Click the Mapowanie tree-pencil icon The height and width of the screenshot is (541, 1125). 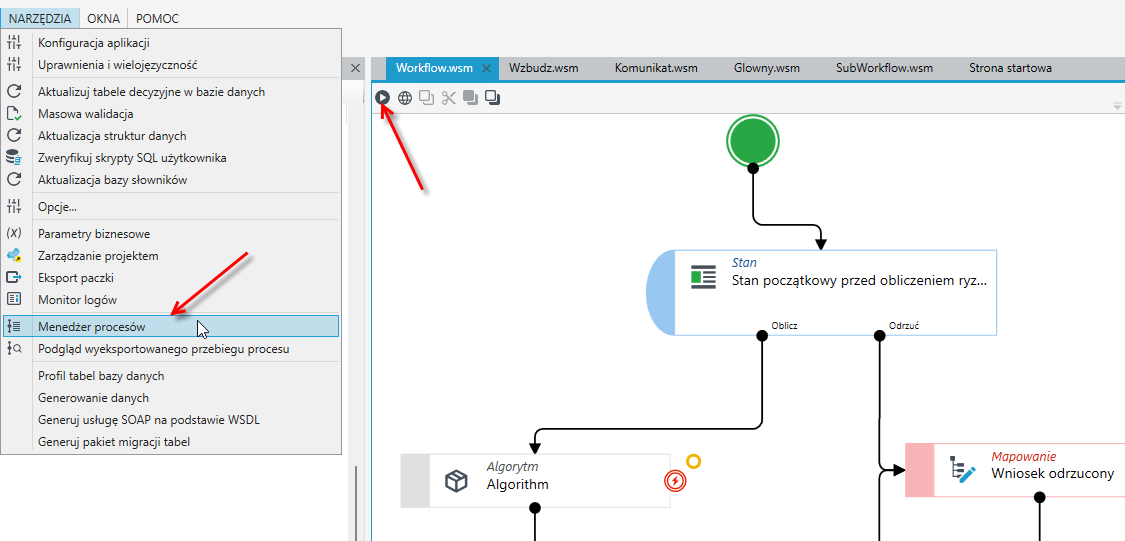(x=962, y=469)
